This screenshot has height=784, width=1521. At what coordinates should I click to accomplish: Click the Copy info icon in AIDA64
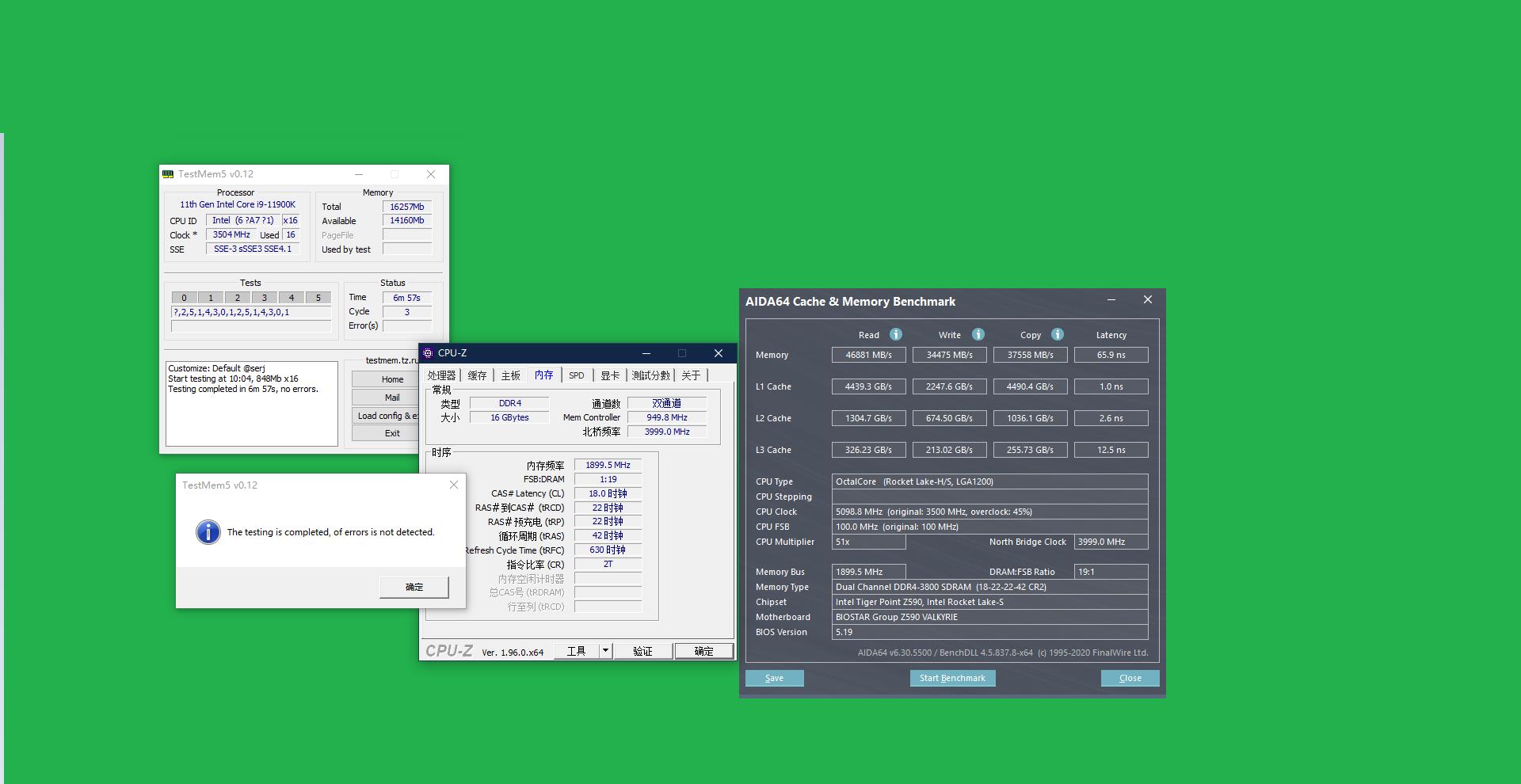(x=1058, y=334)
